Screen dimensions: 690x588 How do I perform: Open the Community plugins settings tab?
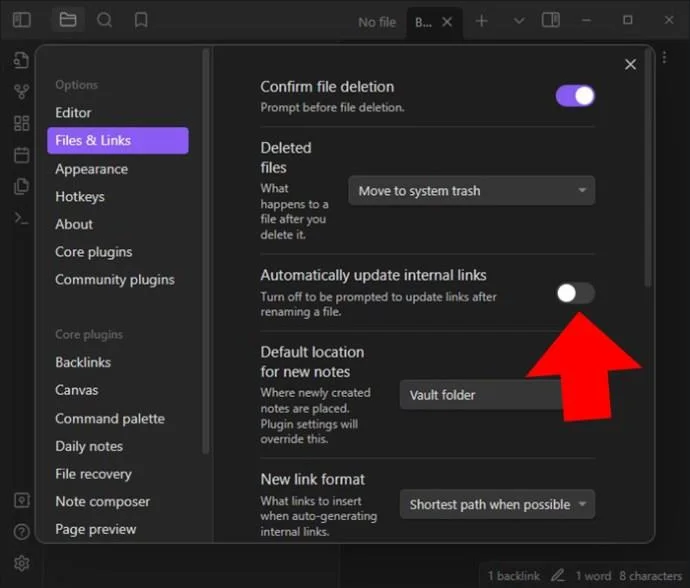click(117, 280)
